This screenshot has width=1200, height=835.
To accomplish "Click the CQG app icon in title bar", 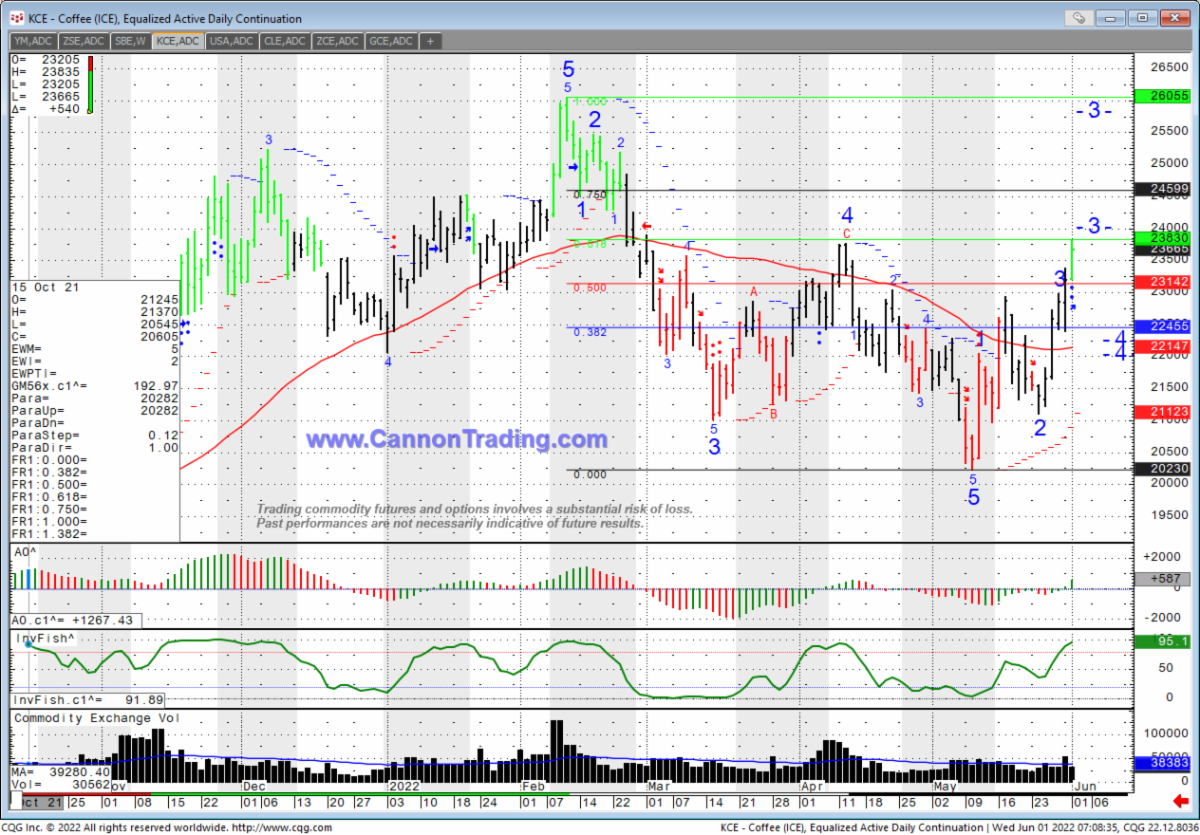I will coord(17,18).
